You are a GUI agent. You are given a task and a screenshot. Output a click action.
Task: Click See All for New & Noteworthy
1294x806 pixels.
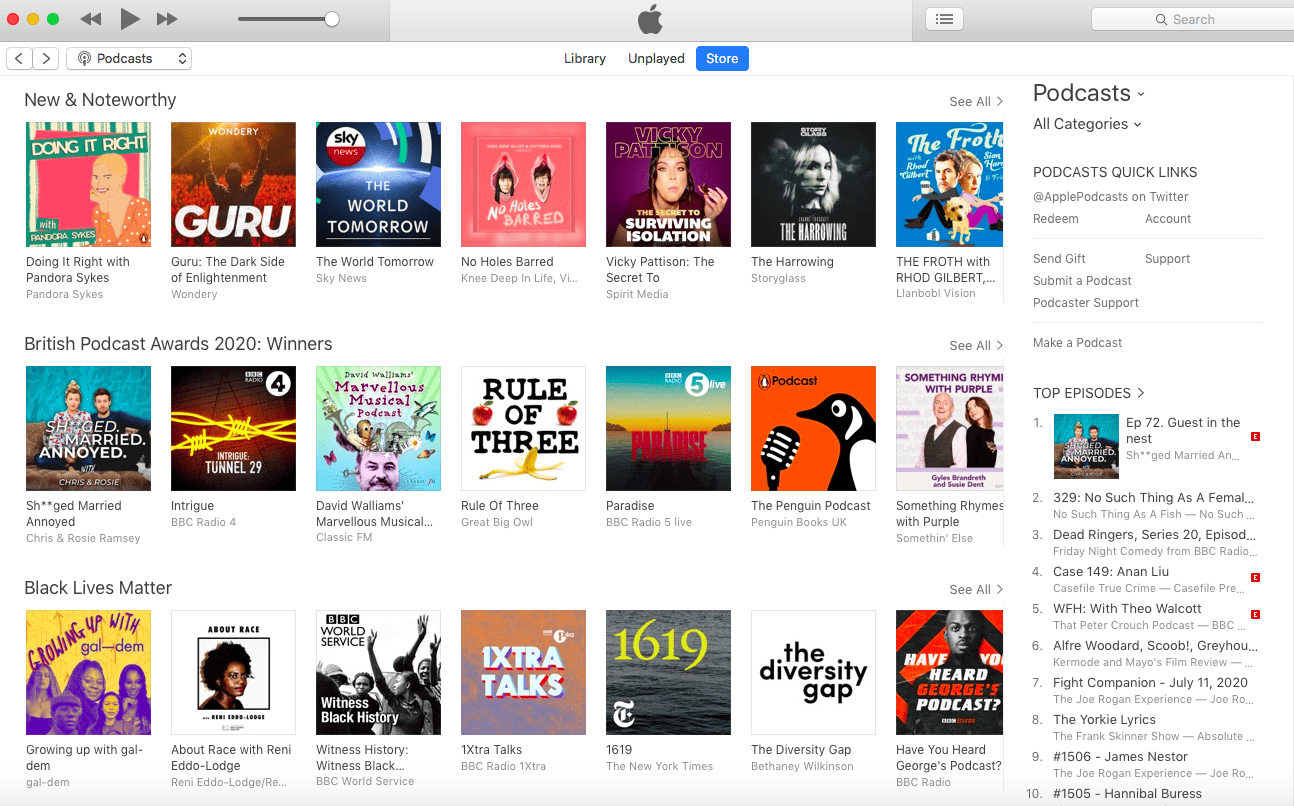pos(976,101)
